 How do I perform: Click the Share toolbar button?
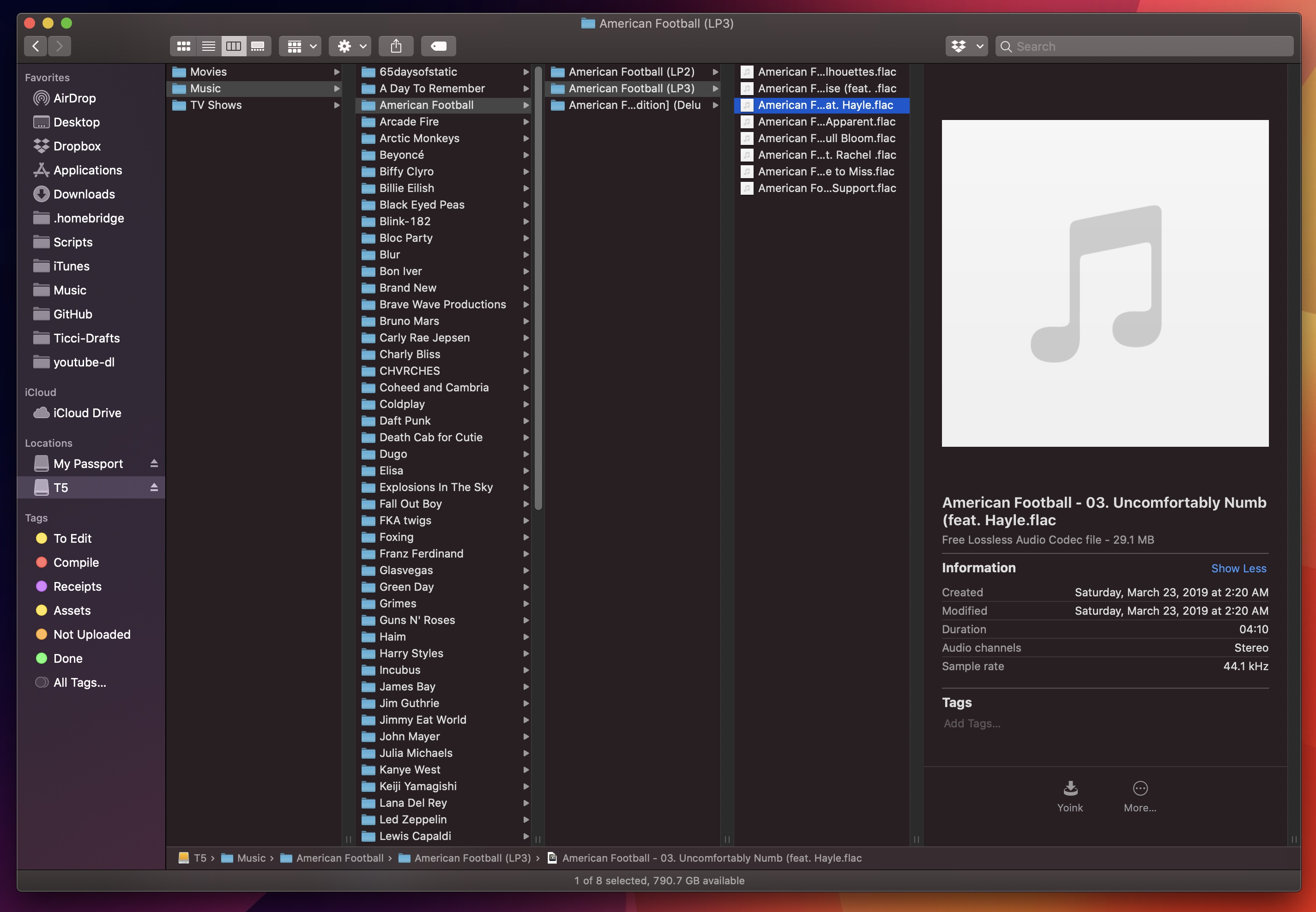point(396,46)
